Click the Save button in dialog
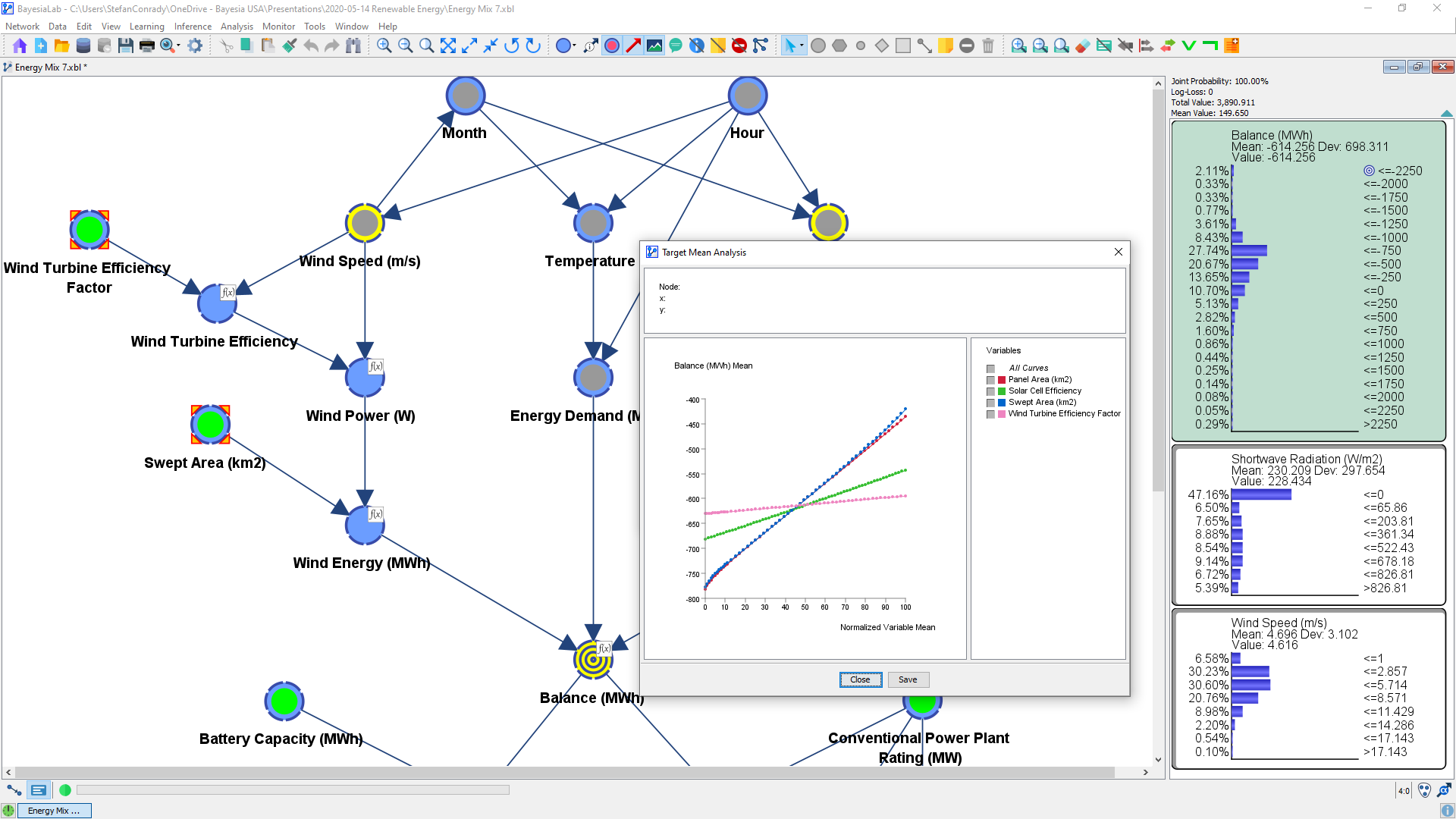The width and height of the screenshot is (1456, 819). (x=908, y=679)
